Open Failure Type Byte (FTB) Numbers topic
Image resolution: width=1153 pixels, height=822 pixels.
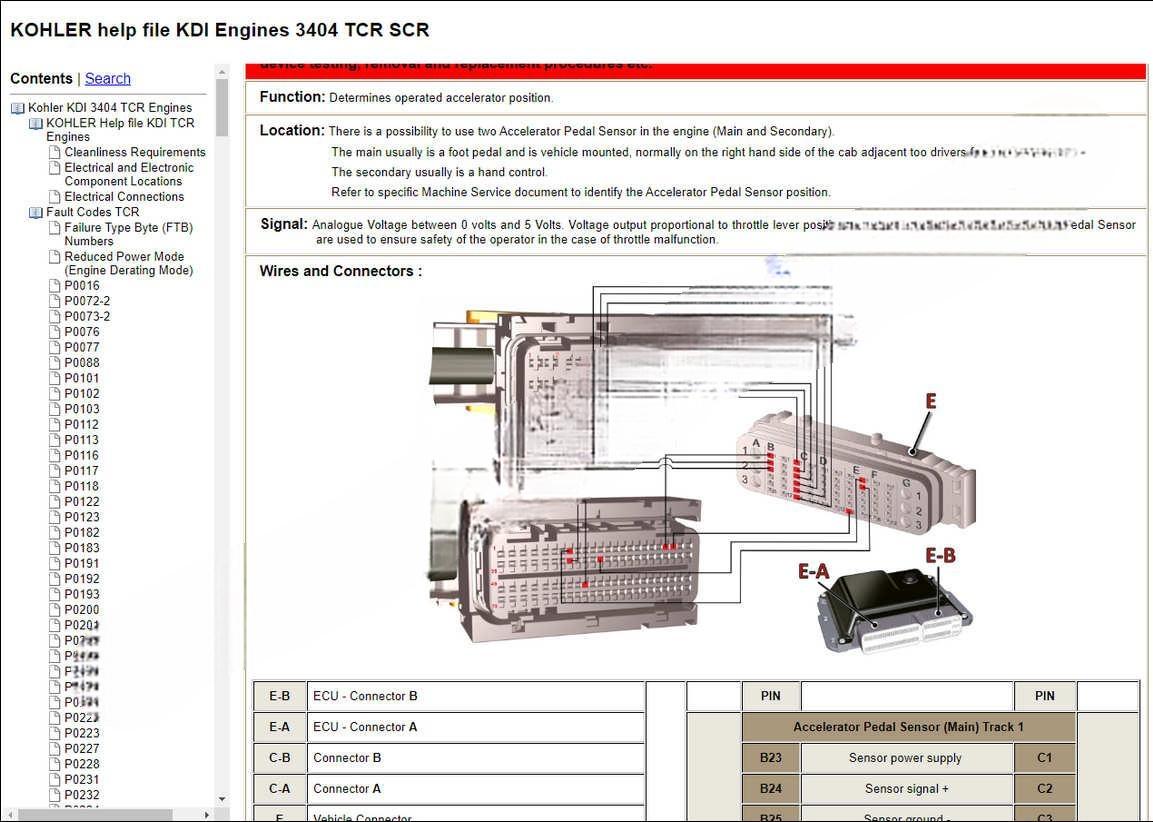pyautogui.click(x=128, y=234)
